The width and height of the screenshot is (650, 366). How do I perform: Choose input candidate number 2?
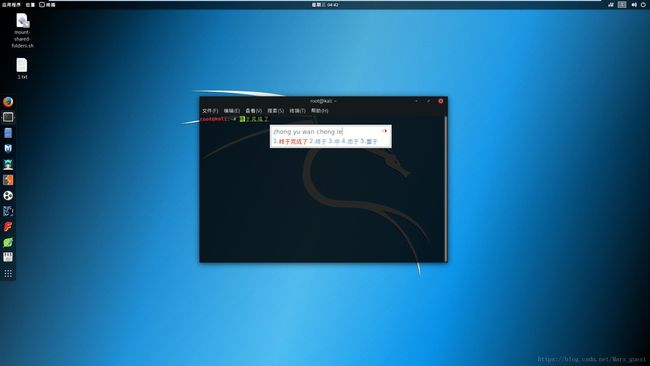point(318,141)
